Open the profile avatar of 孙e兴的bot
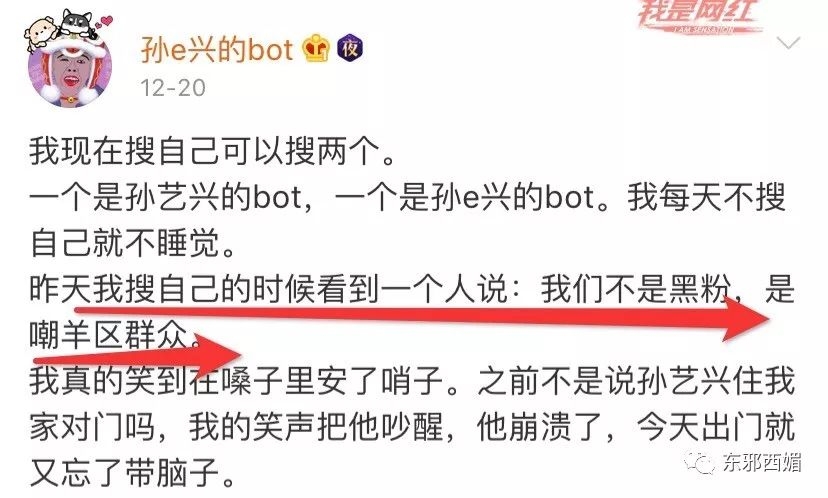Viewport: 828px width, 498px height. [70, 69]
